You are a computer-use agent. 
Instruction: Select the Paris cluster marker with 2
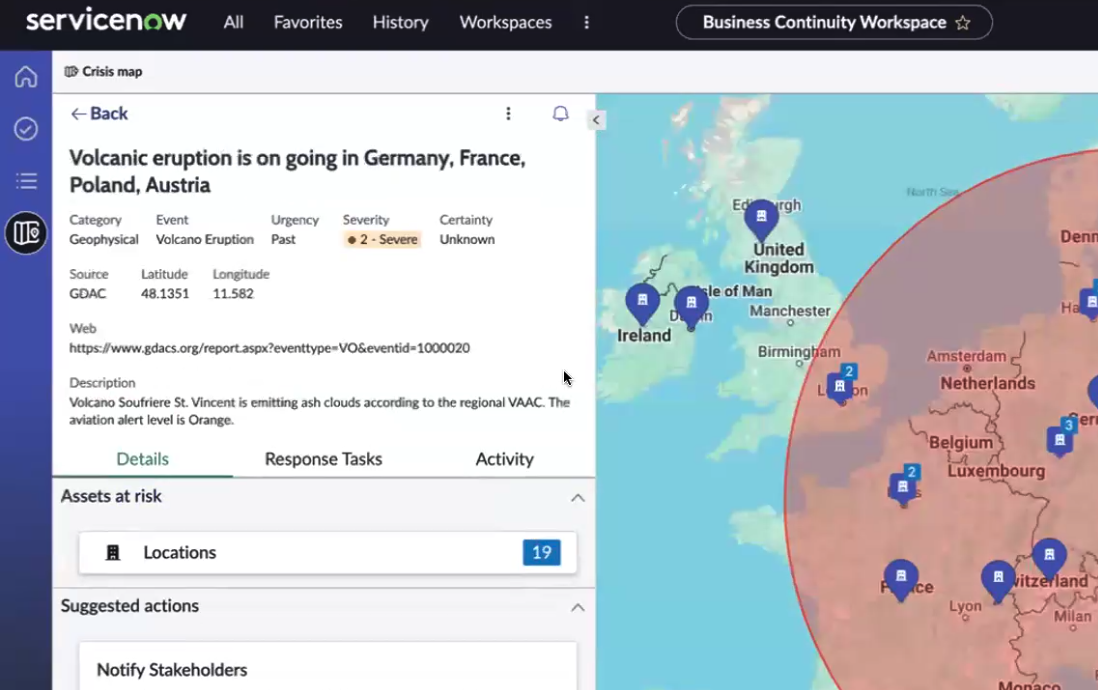904,485
